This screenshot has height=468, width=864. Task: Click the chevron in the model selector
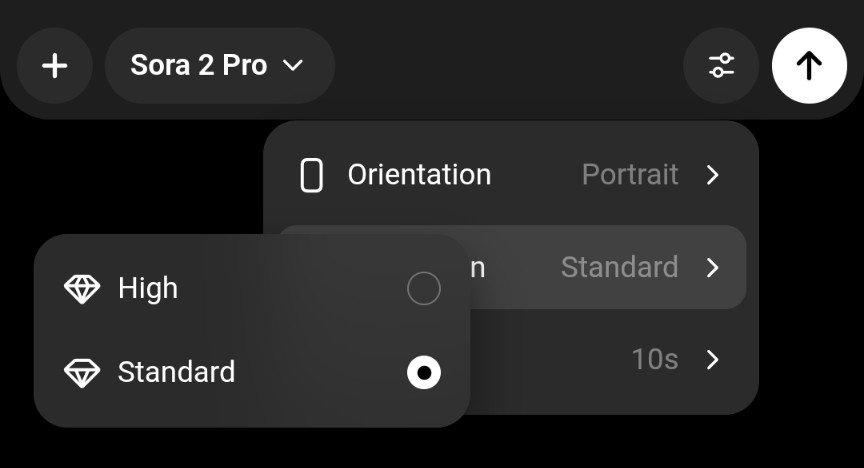tap(292, 66)
